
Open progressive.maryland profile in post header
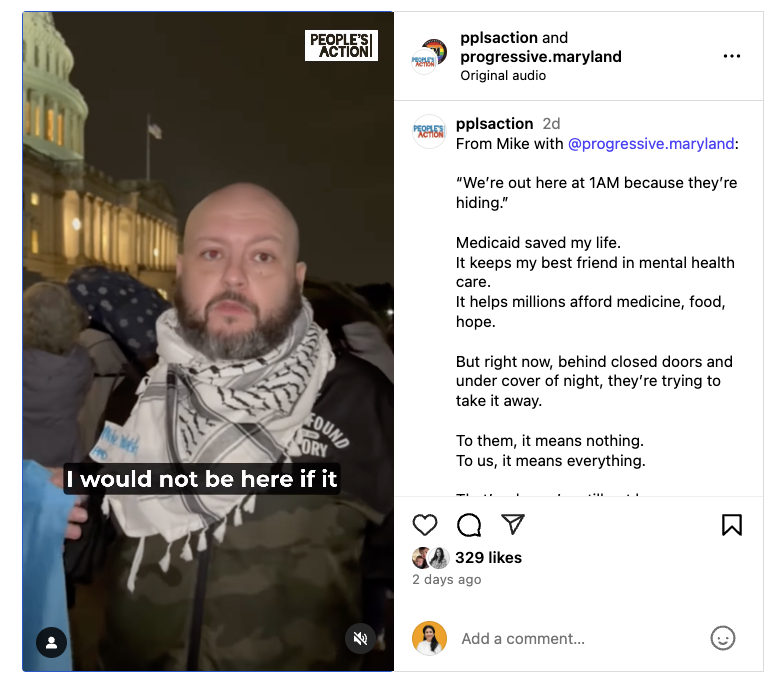click(x=541, y=57)
